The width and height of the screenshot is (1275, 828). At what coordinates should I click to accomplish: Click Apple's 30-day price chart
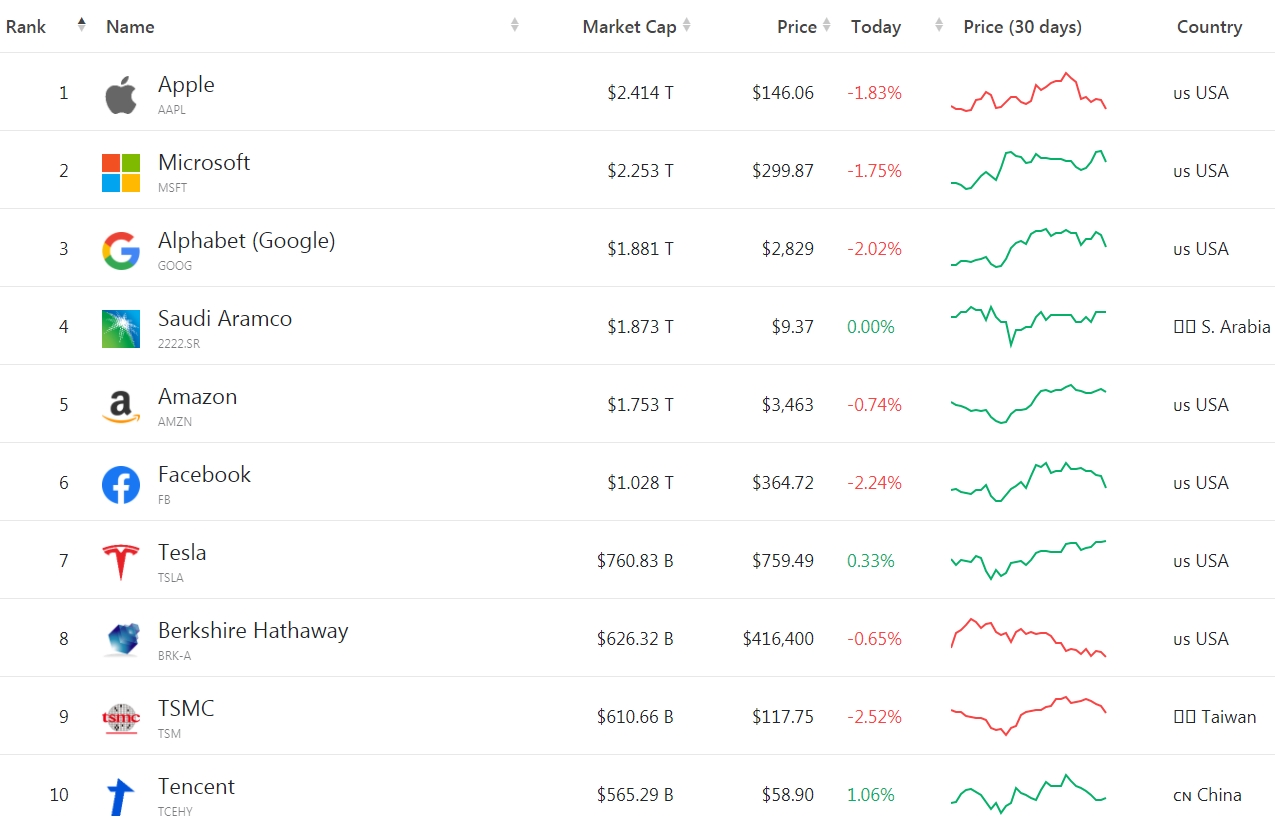click(x=1028, y=92)
